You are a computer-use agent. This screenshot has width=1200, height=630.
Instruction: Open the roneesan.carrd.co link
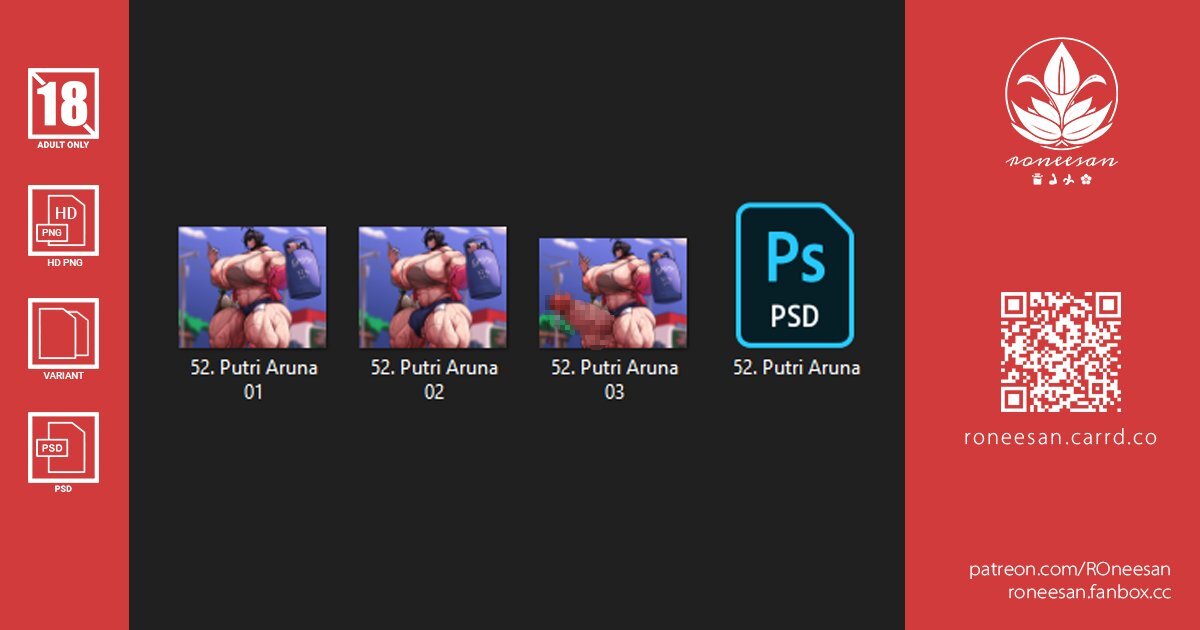(1061, 437)
